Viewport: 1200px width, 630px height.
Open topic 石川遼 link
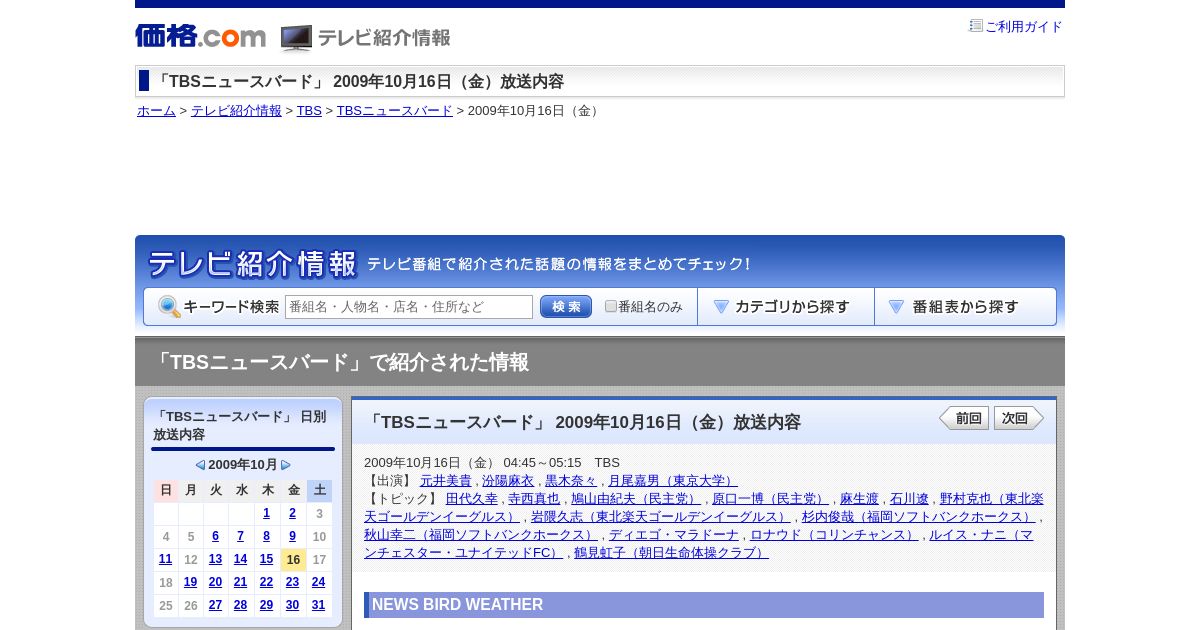[x=909, y=499]
